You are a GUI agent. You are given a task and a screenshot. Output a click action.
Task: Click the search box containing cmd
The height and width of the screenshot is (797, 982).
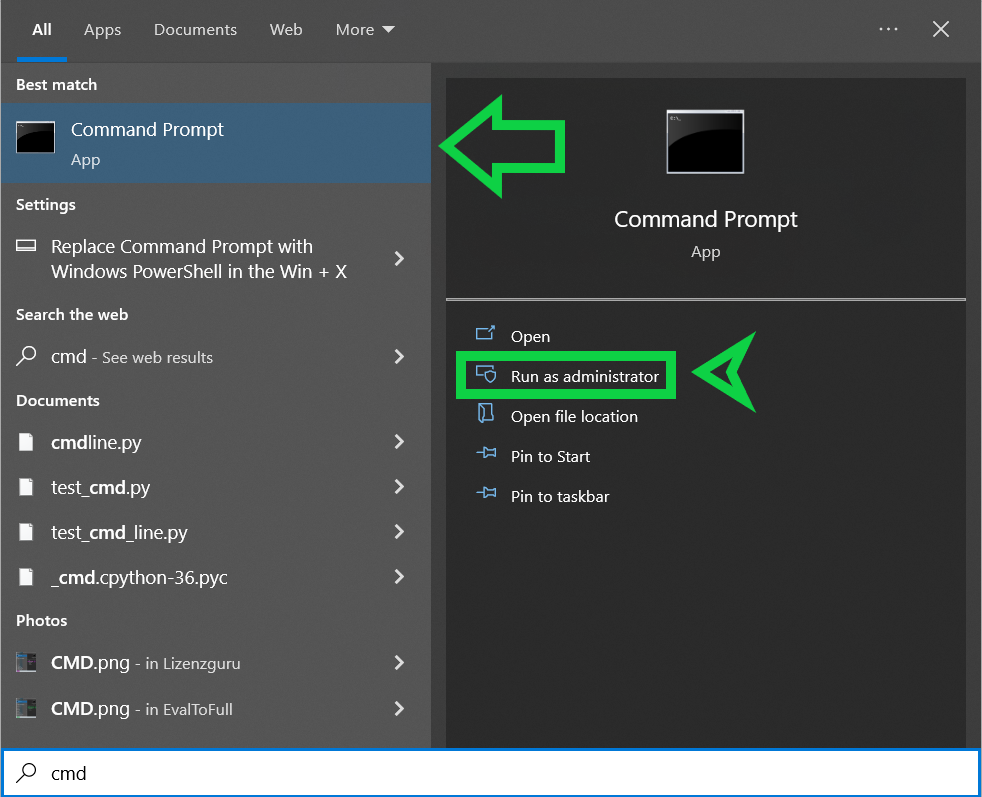tap(491, 773)
